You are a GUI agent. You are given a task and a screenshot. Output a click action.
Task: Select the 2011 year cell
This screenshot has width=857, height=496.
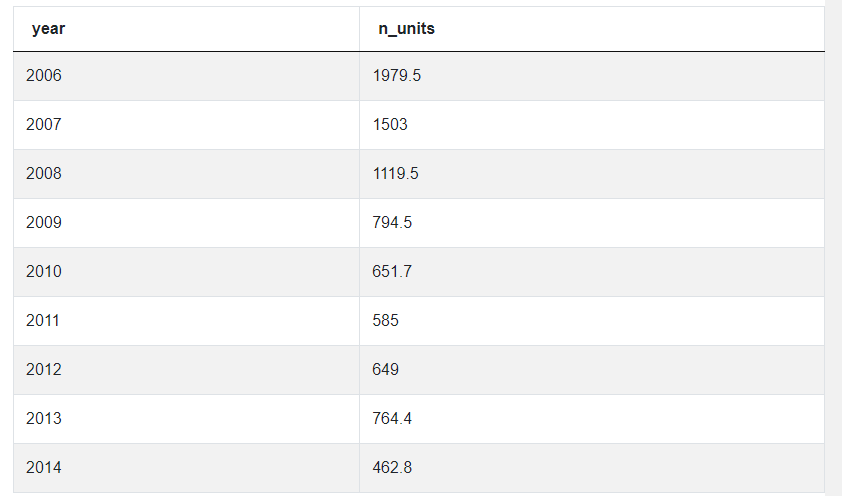tap(186, 321)
